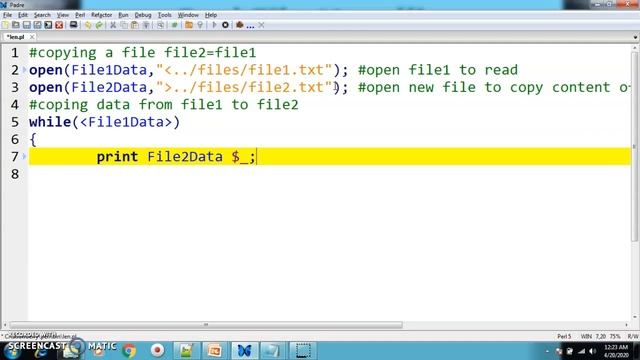Open the Search menu
The image size is (640, 360).
point(42,15)
